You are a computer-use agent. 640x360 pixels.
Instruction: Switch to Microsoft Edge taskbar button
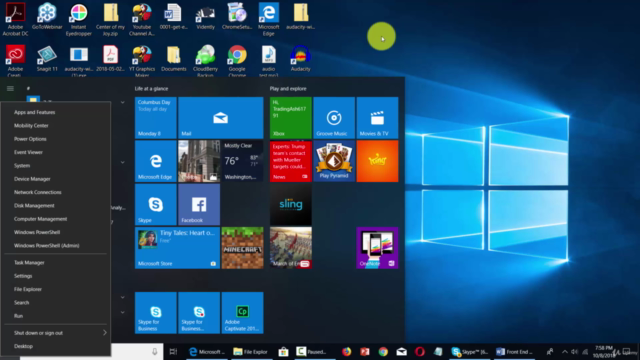207,351
